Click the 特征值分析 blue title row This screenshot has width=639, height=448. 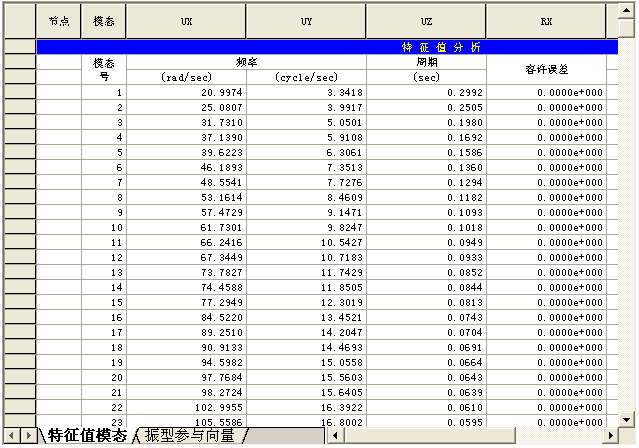pos(327,47)
